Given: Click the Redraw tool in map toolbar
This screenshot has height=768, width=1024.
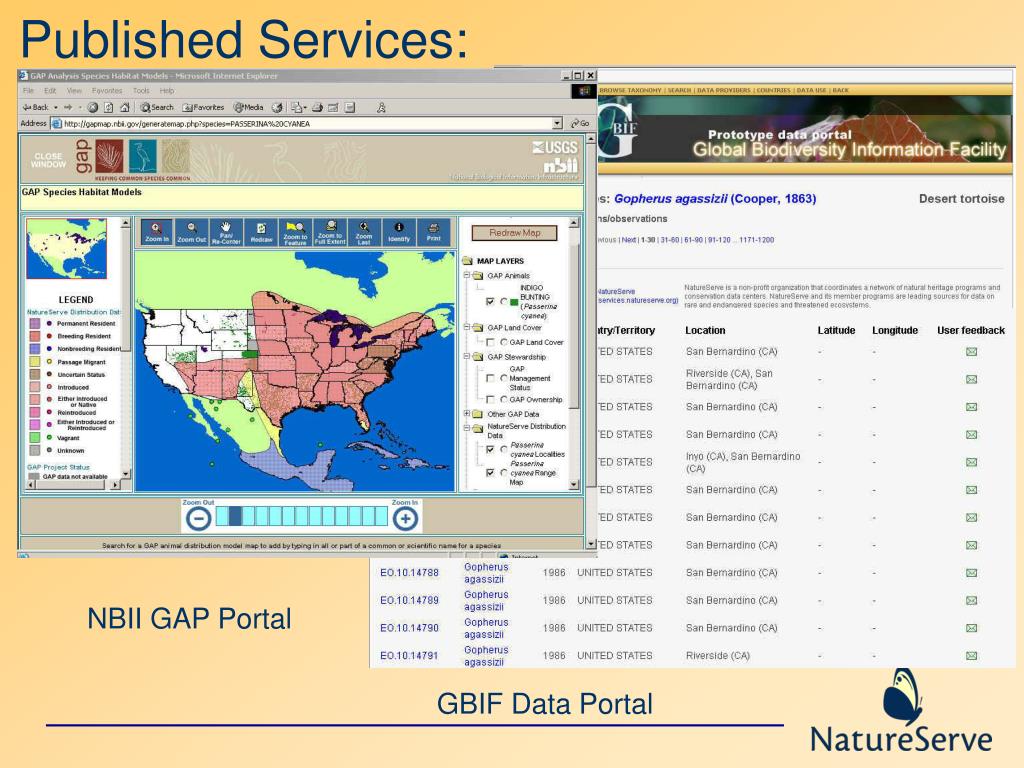Looking at the screenshot, I should [x=261, y=232].
